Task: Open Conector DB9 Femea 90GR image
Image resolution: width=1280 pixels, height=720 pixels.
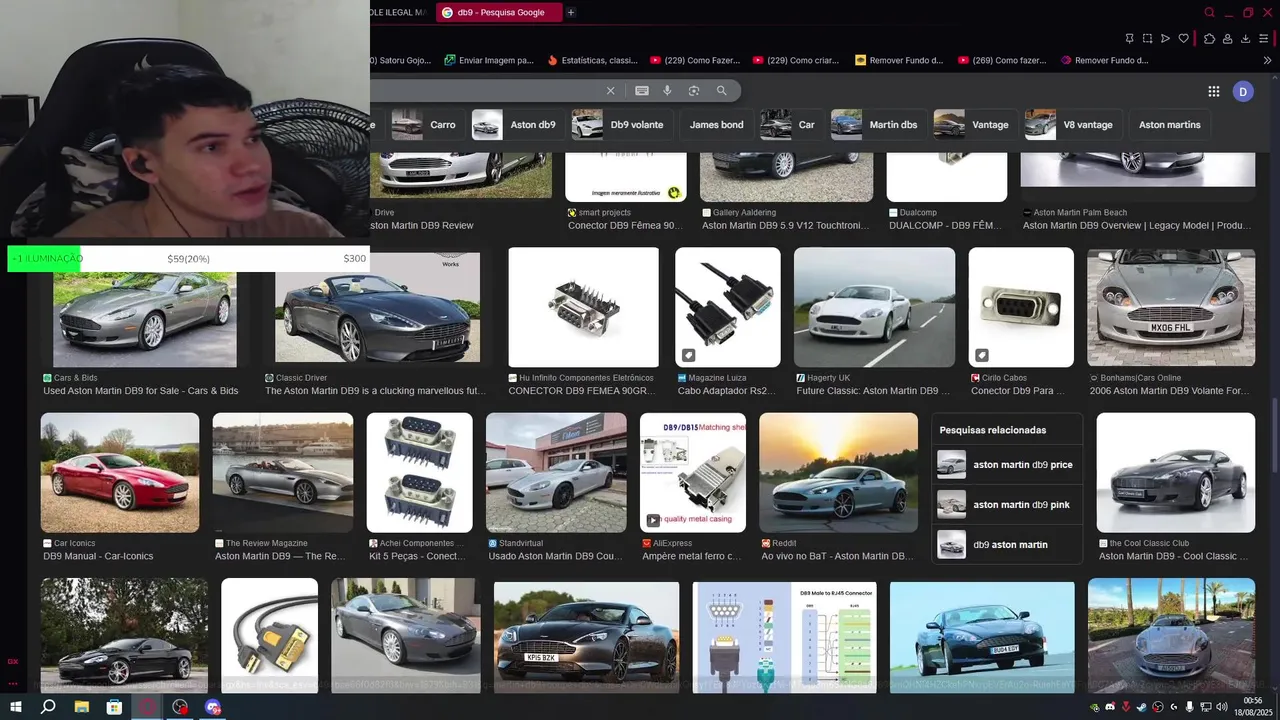Action: click(584, 307)
